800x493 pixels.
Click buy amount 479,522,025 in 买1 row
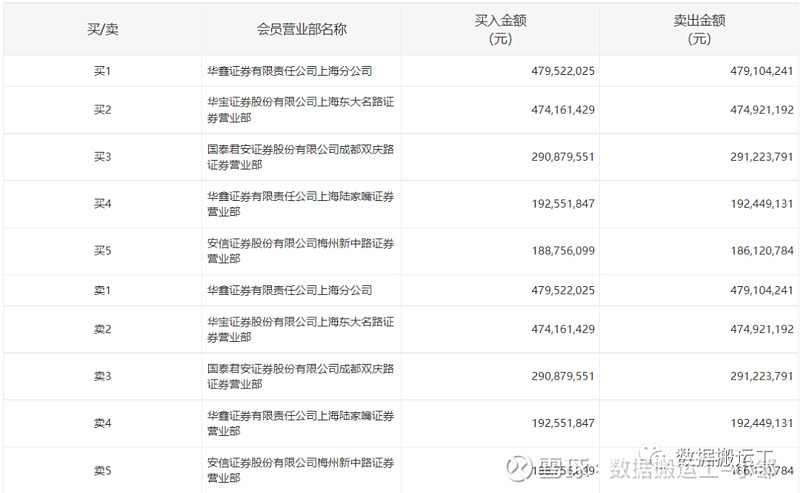tap(563, 71)
